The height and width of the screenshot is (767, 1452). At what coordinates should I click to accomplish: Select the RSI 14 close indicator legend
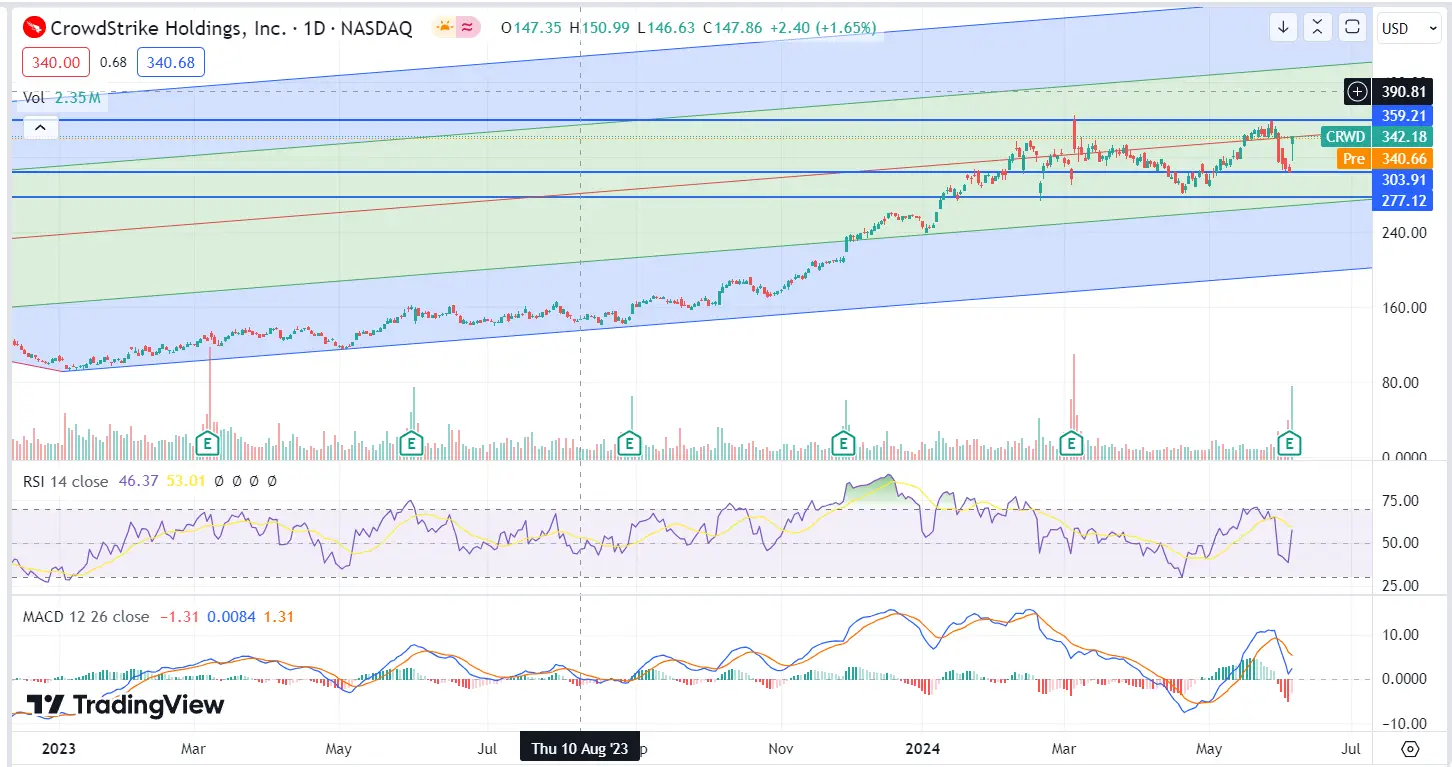[x=65, y=482]
